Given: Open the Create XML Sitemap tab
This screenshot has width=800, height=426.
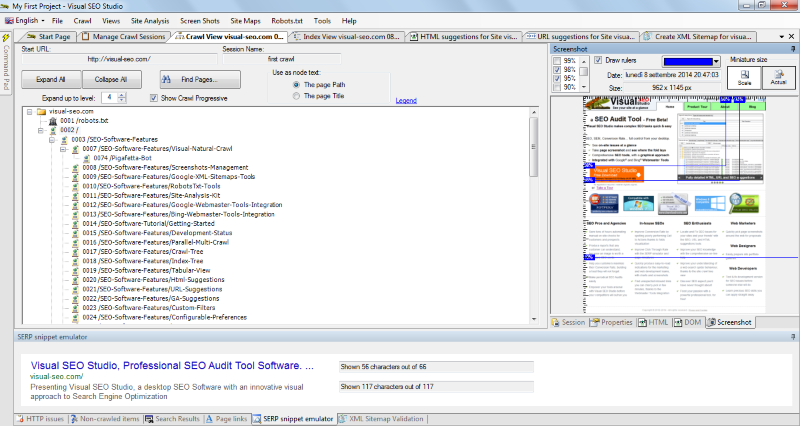Looking at the screenshot, I should 697,37.
